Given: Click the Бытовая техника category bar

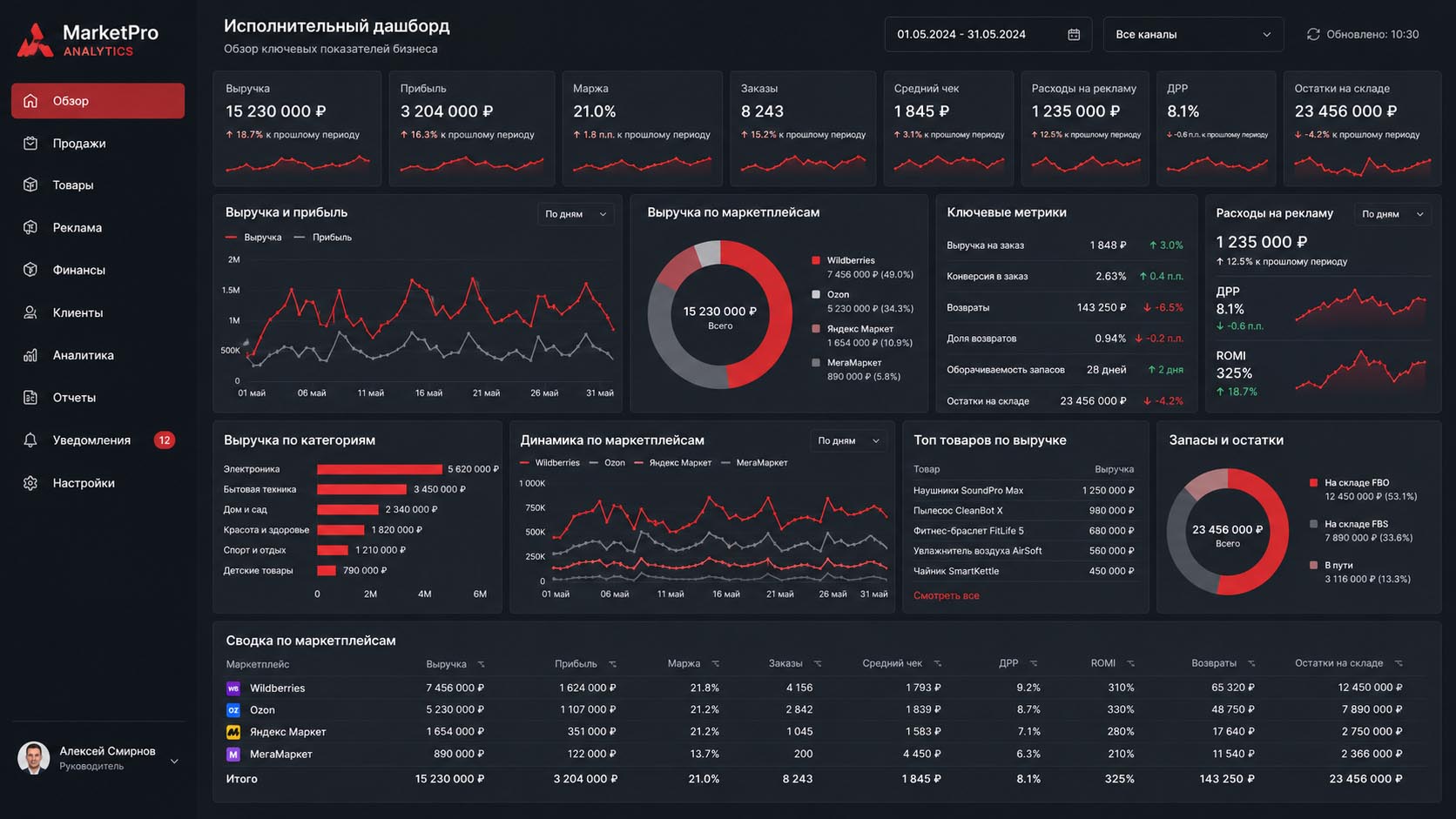Looking at the screenshot, I should pyautogui.click(x=362, y=489).
